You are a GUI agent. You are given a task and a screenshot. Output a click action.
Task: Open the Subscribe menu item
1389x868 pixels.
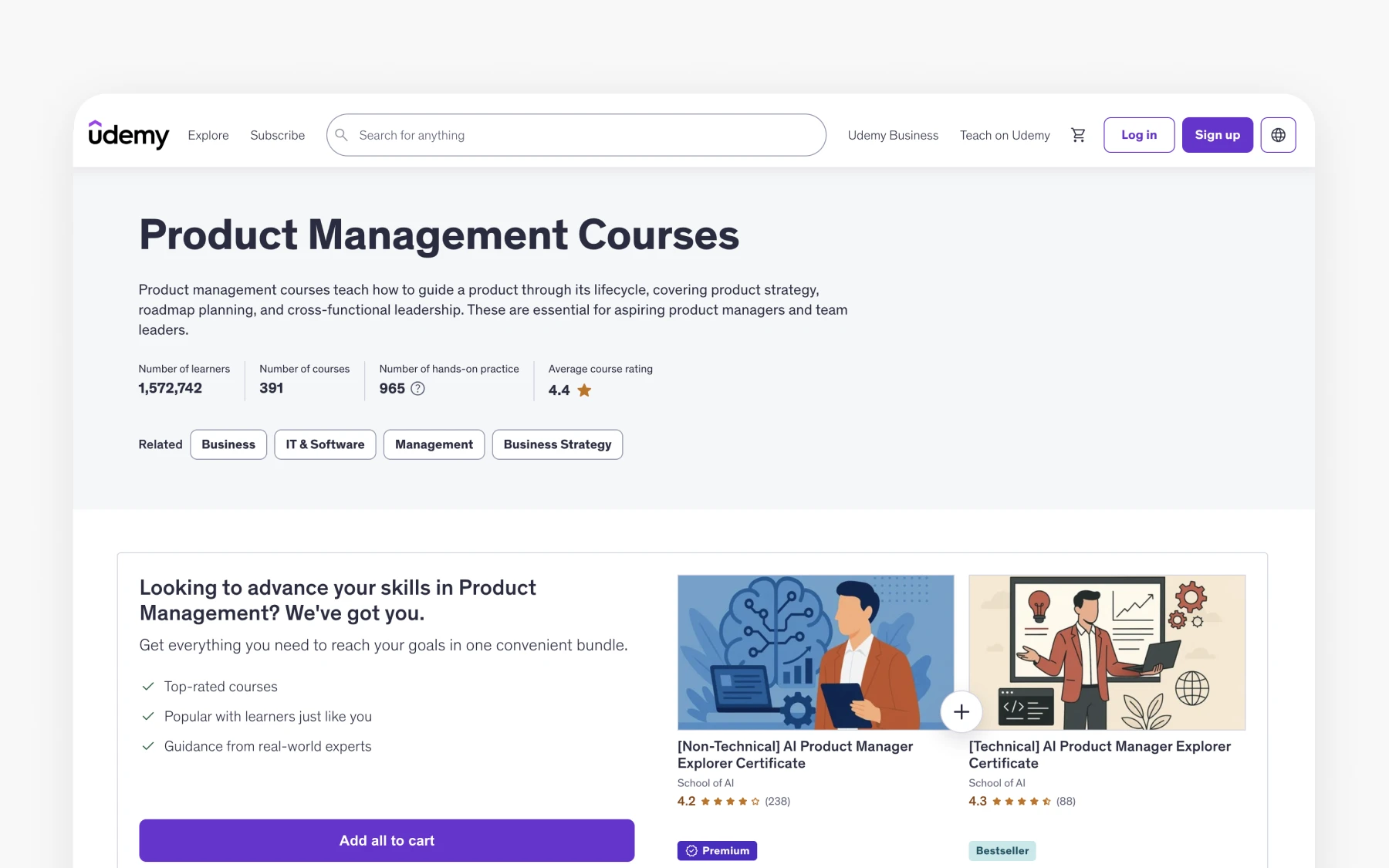pyautogui.click(x=278, y=135)
